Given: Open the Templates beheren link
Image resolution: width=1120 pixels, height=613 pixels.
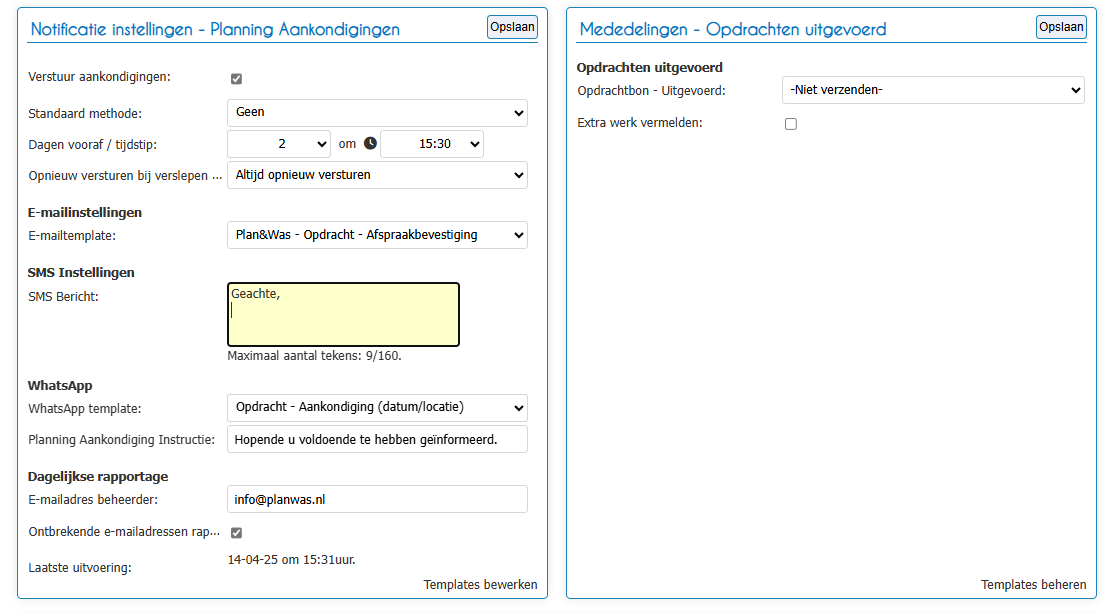Looking at the screenshot, I should point(1034,584).
